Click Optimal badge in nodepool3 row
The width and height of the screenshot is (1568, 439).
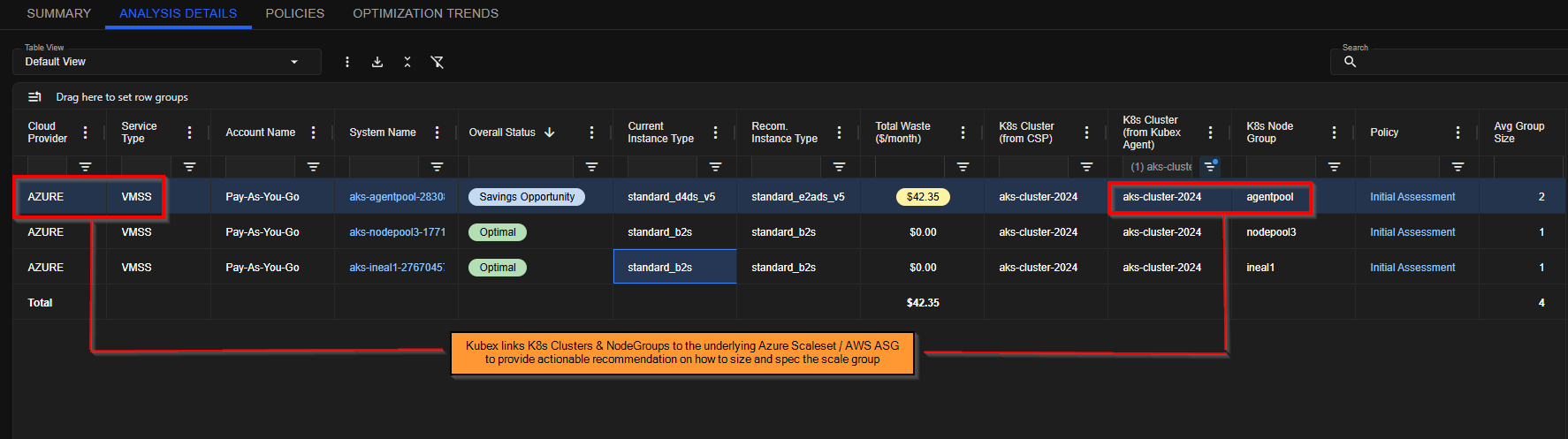point(498,232)
